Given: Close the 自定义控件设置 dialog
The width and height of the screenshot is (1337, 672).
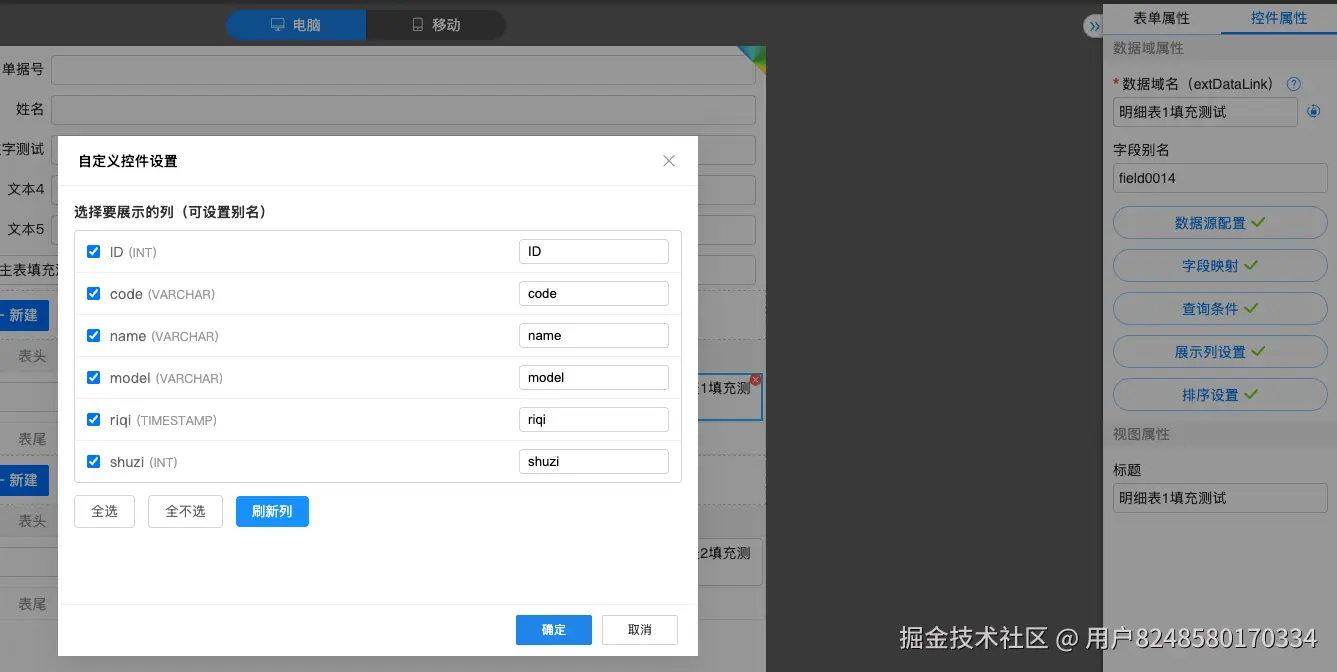Looking at the screenshot, I should pyautogui.click(x=669, y=161).
